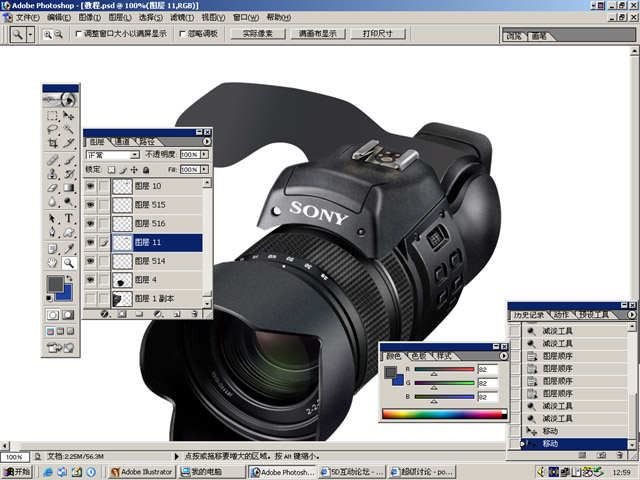This screenshot has width=640, height=480.
Task: Select the Lasso tool
Action: (x=52, y=129)
